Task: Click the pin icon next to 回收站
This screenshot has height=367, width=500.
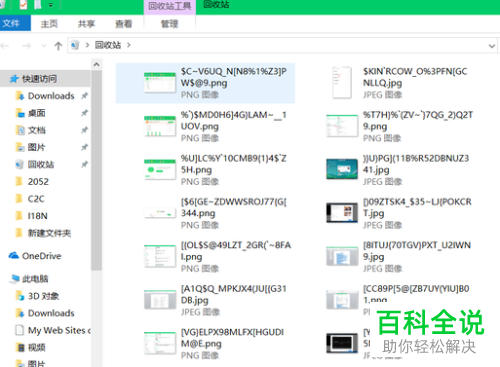Action: tap(85, 165)
